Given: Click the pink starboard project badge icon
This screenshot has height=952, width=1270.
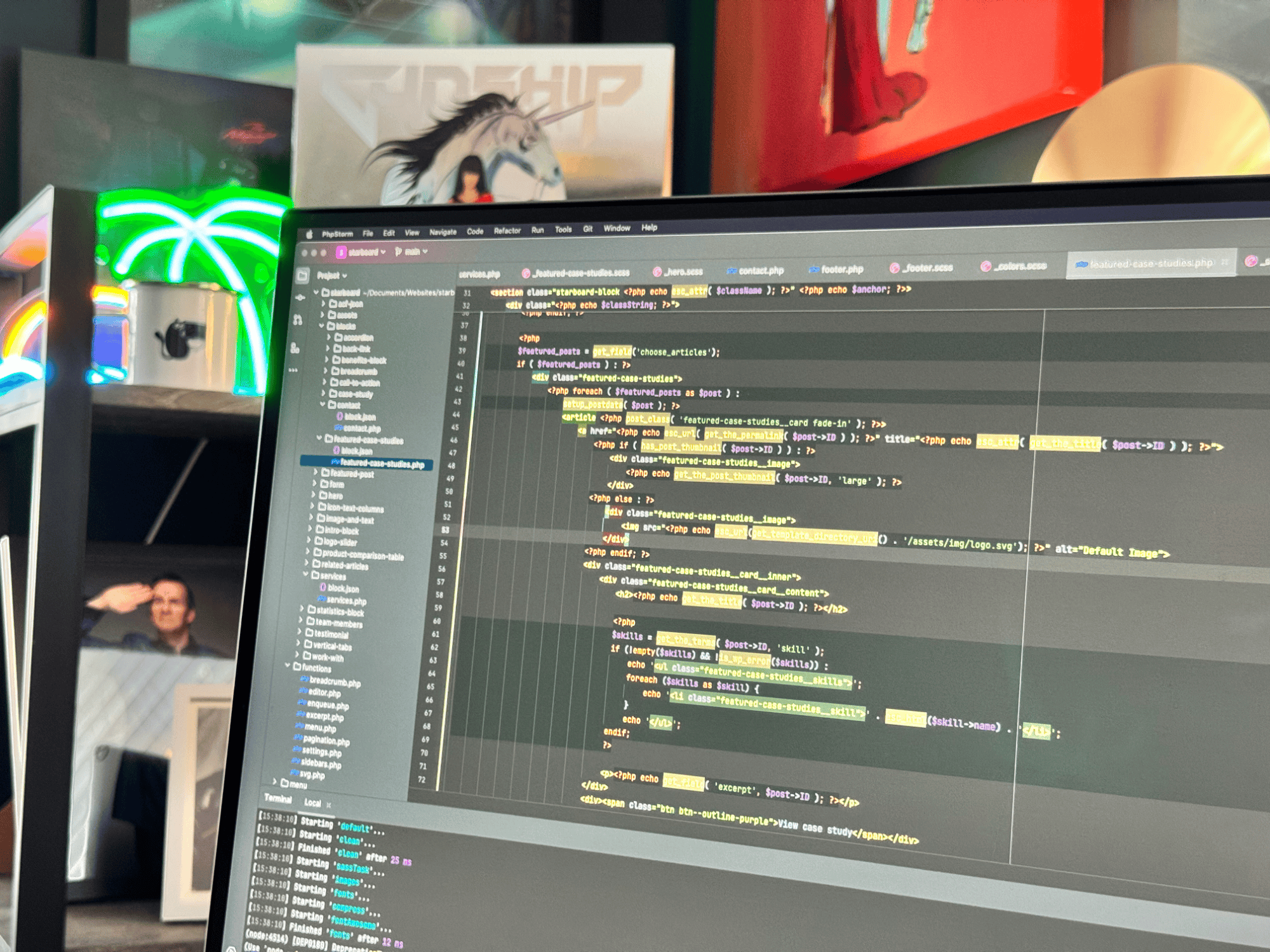Looking at the screenshot, I should pyautogui.click(x=341, y=253).
